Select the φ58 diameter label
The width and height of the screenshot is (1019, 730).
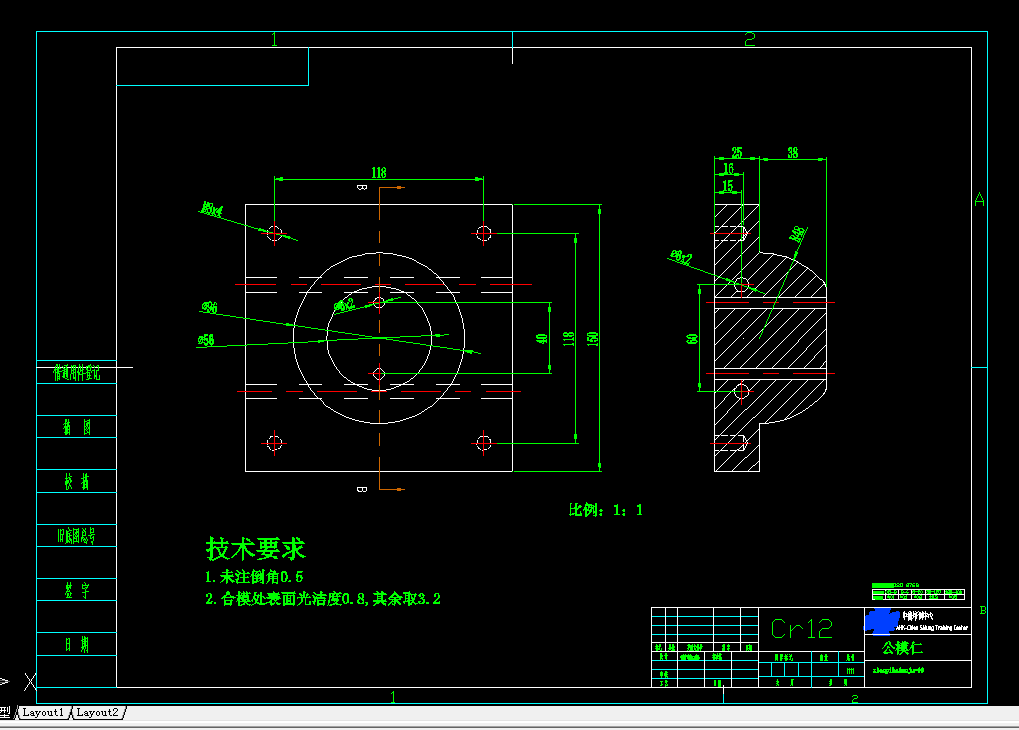[206, 340]
